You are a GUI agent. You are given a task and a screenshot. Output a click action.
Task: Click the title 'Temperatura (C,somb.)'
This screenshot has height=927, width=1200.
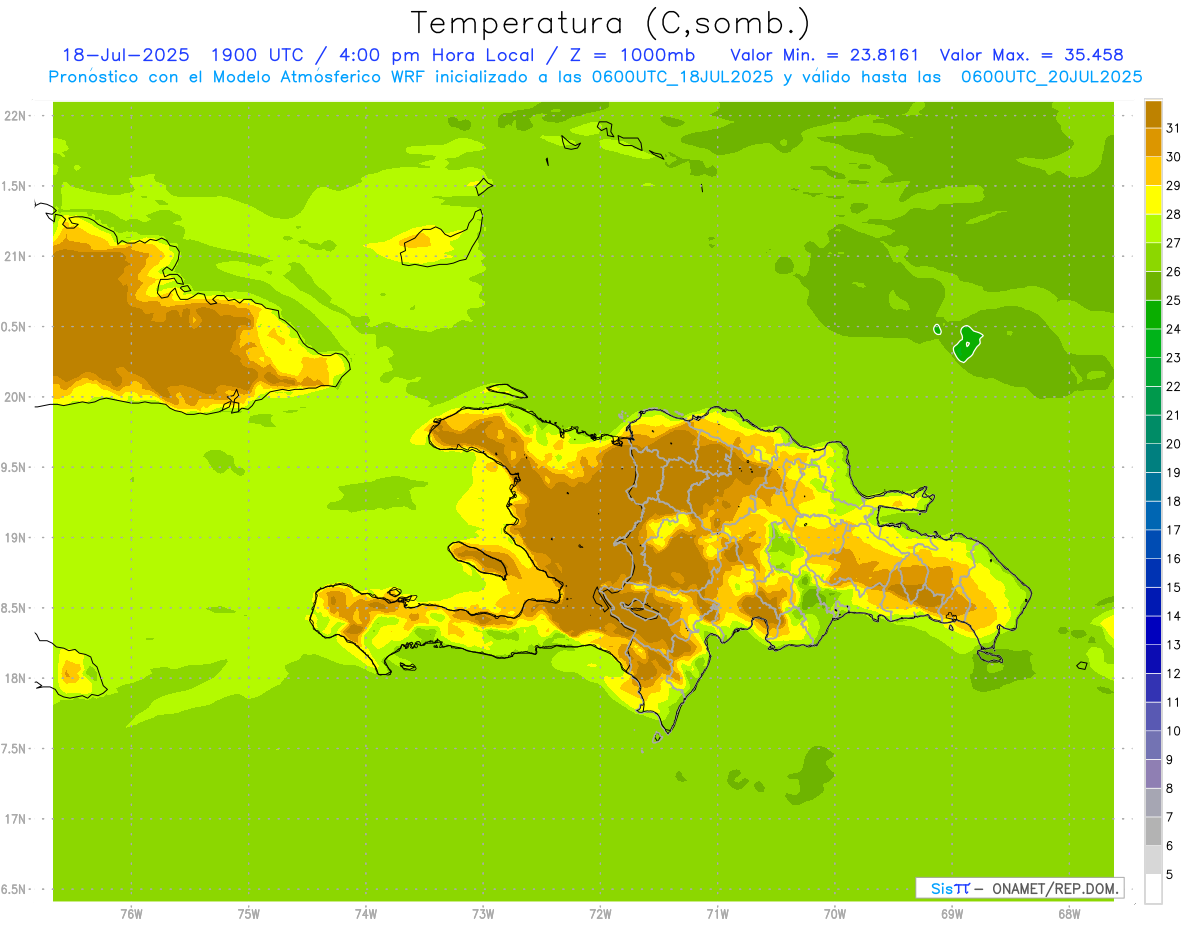click(x=610, y=22)
